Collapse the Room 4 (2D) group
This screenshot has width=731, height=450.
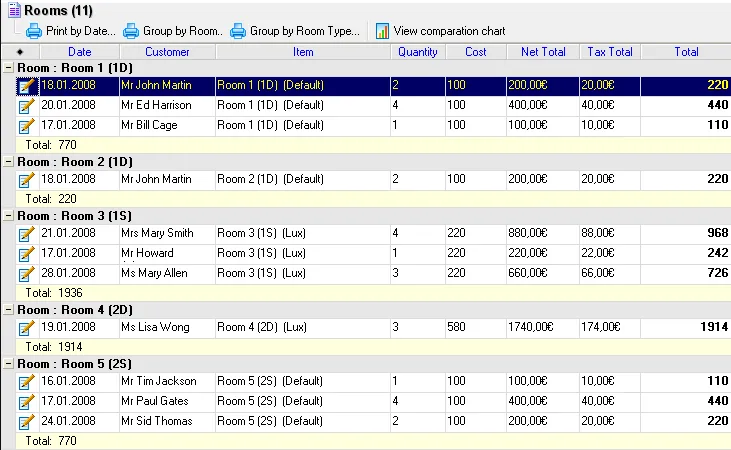[x=8, y=310]
